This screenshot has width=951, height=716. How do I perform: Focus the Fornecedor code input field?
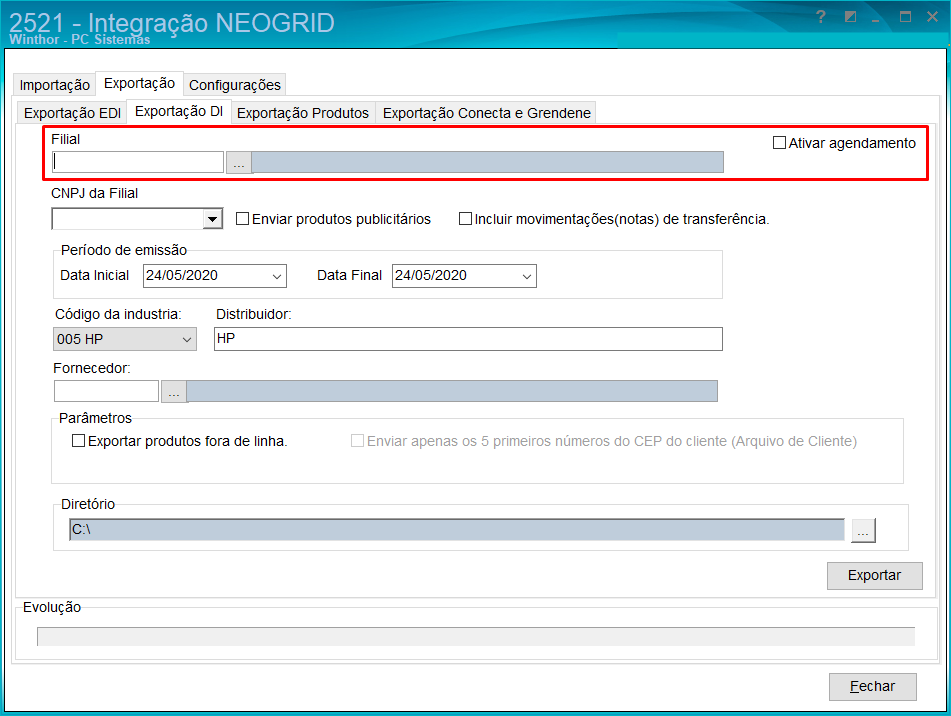106,391
